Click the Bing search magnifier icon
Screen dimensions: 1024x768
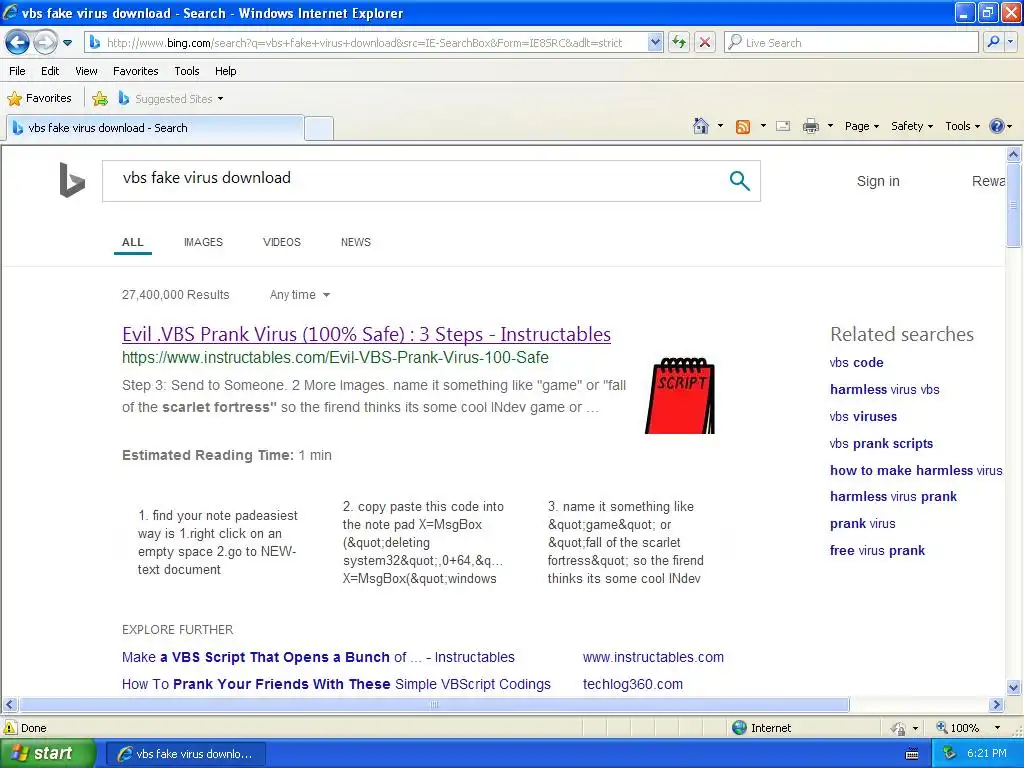pyautogui.click(x=739, y=180)
